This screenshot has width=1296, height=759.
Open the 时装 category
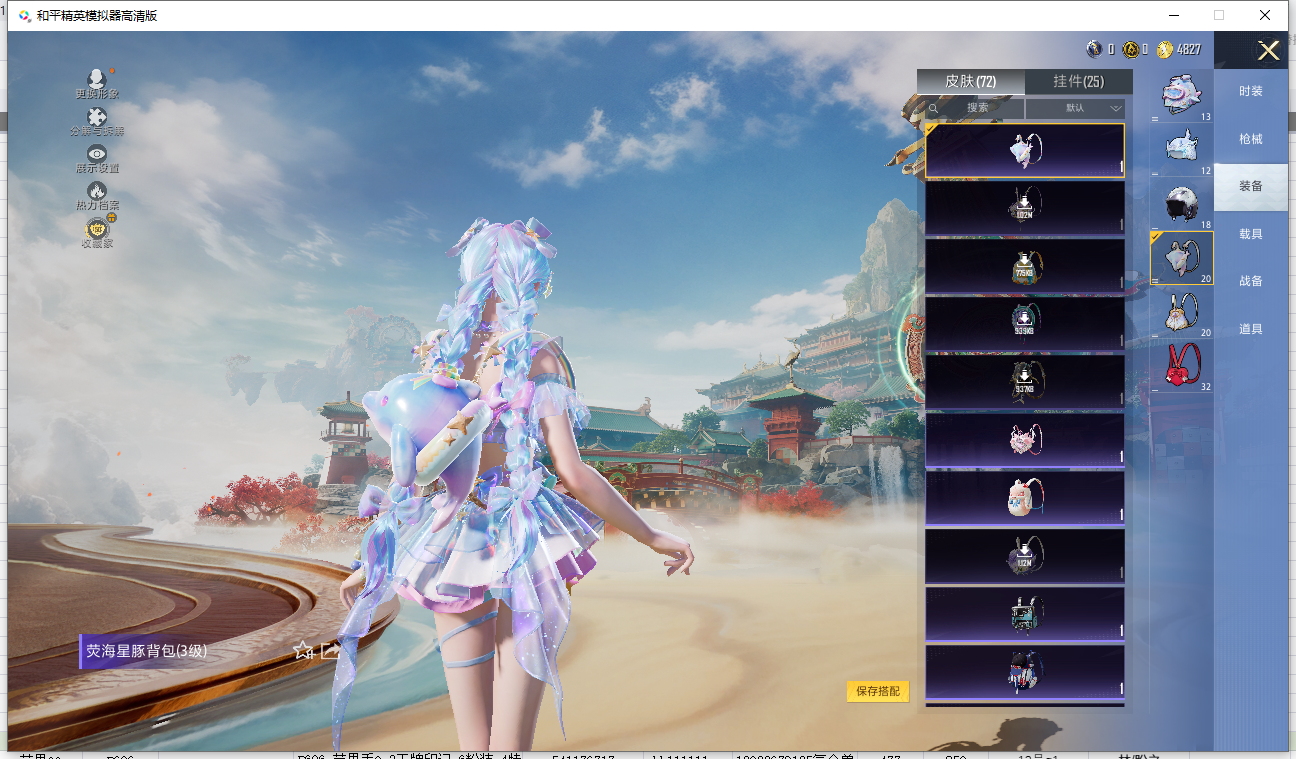(x=1251, y=91)
